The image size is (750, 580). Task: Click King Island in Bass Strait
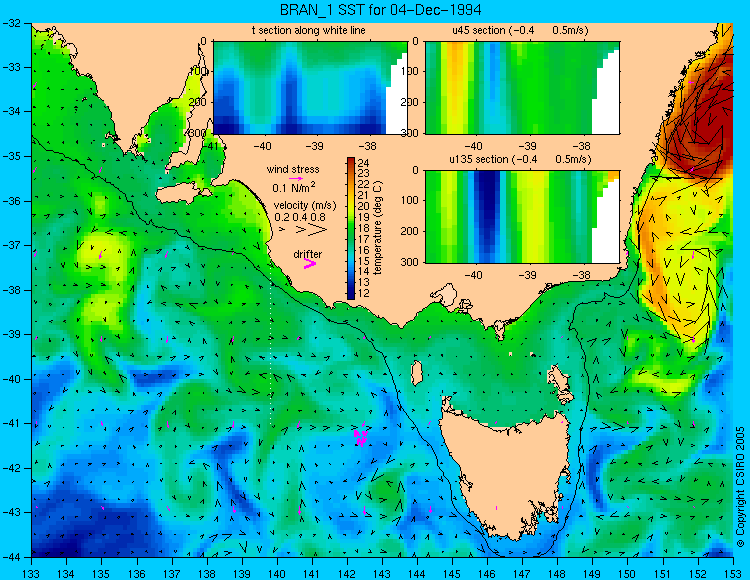417,373
